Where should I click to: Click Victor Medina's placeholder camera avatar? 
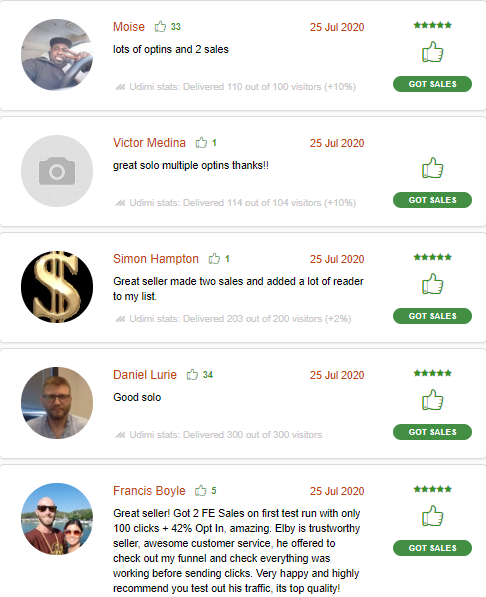(57, 171)
